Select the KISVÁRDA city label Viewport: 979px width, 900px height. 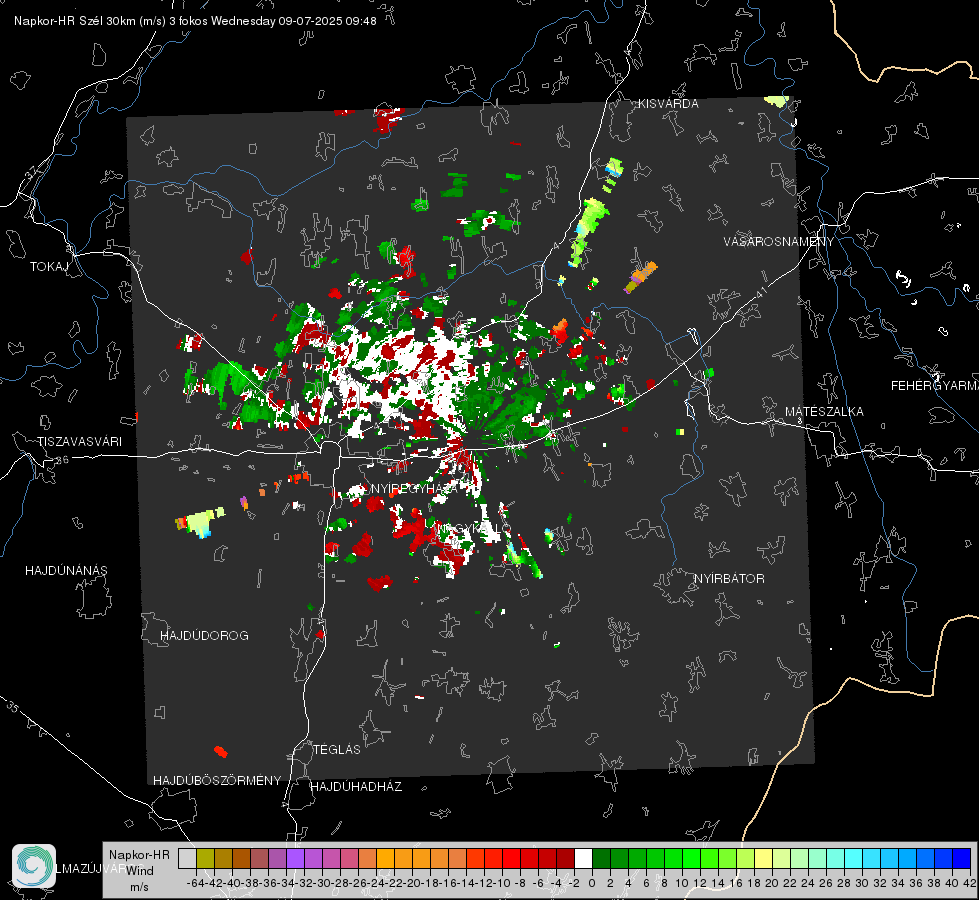click(668, 104)
